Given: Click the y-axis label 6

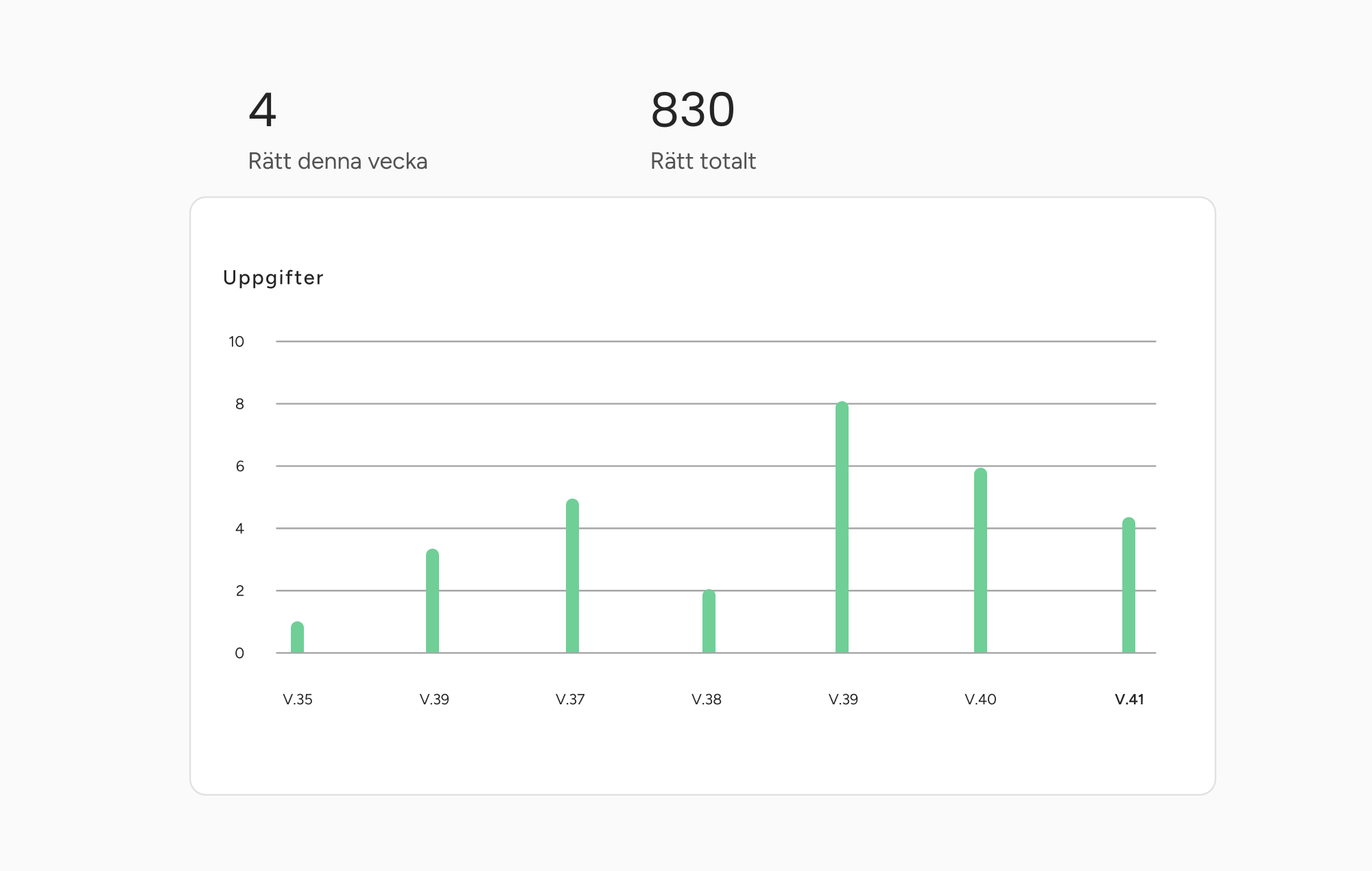Looking at the screenshot, I should tap(239, 466).
